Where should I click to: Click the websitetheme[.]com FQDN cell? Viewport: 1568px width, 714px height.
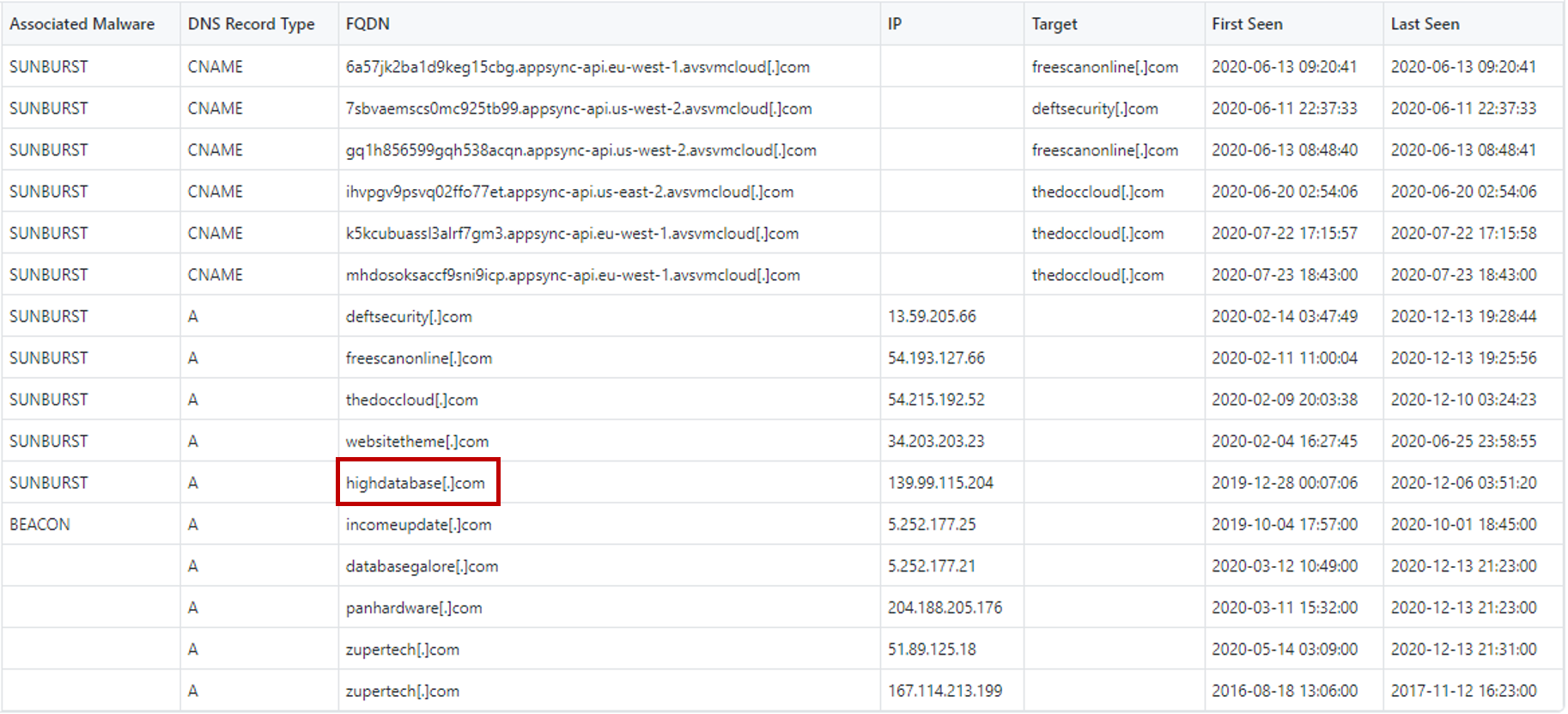(x=417, y=442)
